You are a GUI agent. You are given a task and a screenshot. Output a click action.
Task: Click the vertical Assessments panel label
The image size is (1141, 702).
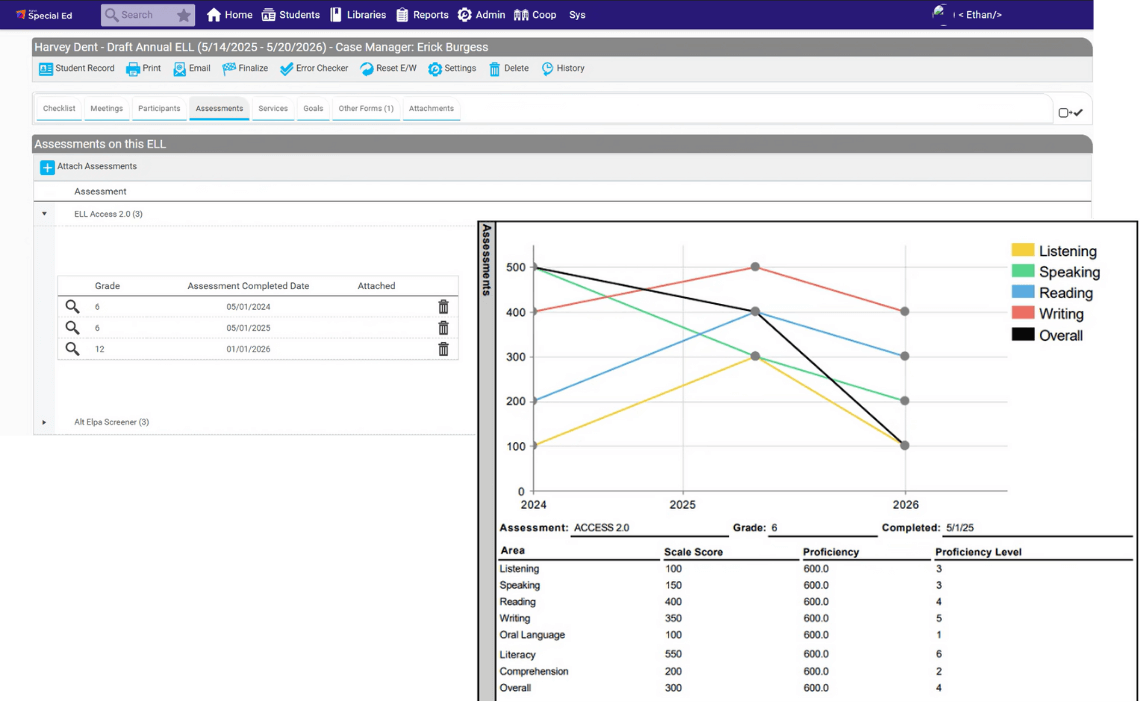(x=487, y=260)
